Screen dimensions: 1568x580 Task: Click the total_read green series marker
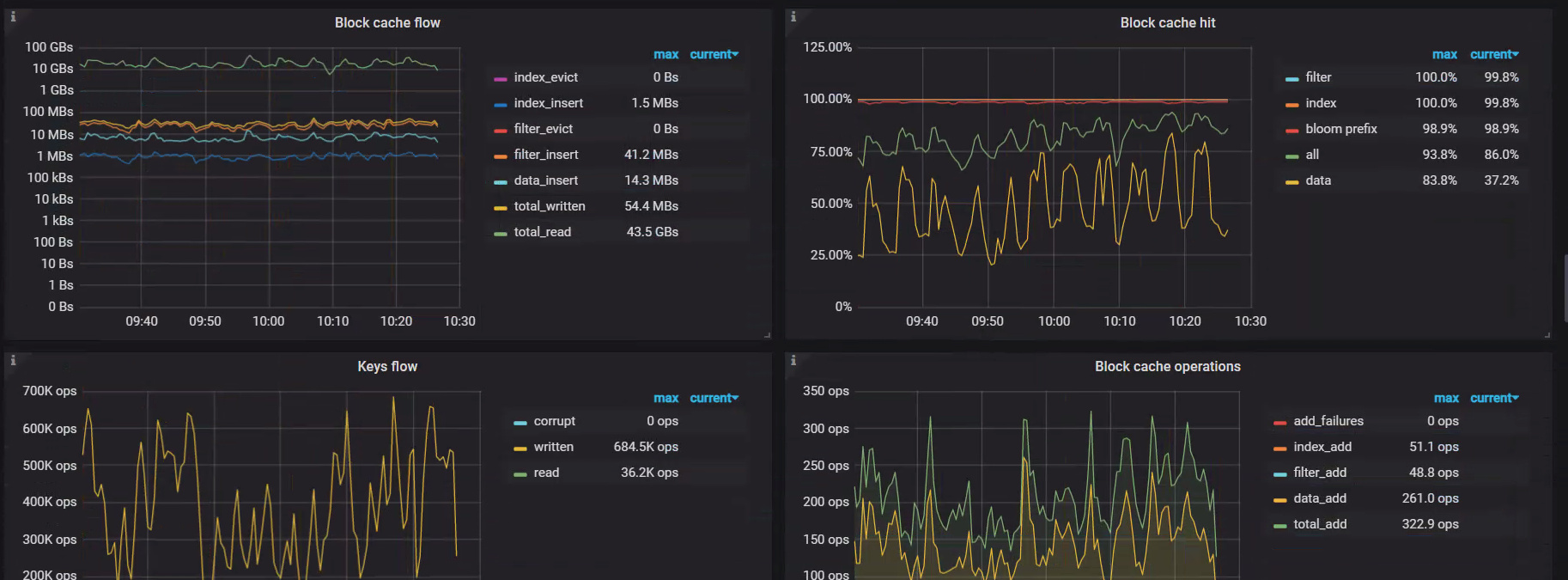click(501, 233)
